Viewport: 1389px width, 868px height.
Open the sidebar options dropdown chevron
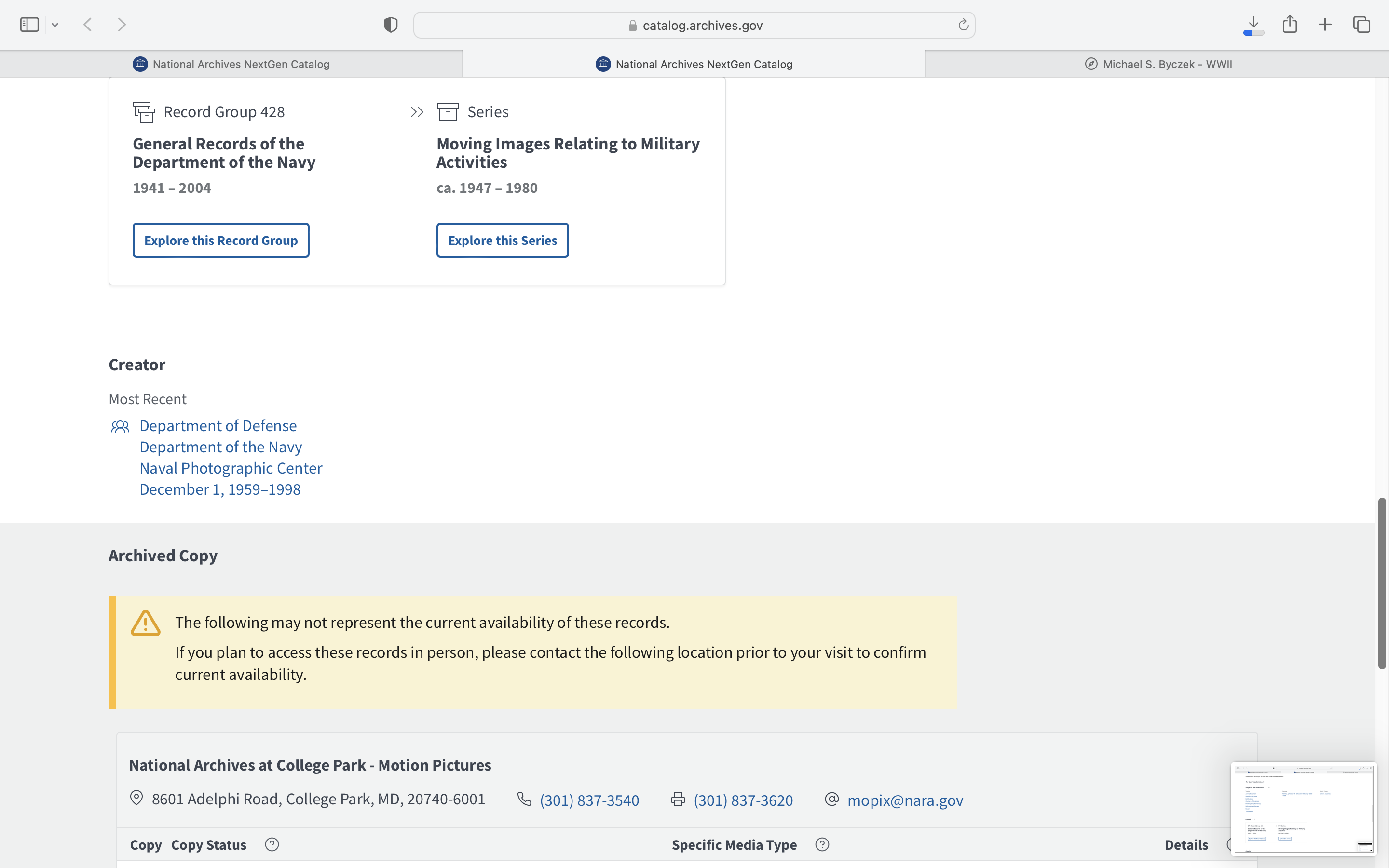pos(55,25)
